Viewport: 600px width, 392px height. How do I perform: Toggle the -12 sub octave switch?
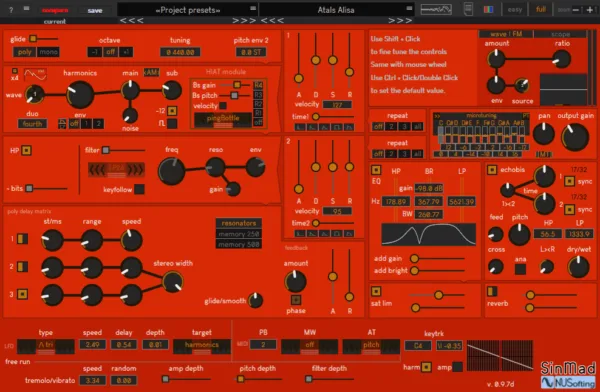coord(172,111)
